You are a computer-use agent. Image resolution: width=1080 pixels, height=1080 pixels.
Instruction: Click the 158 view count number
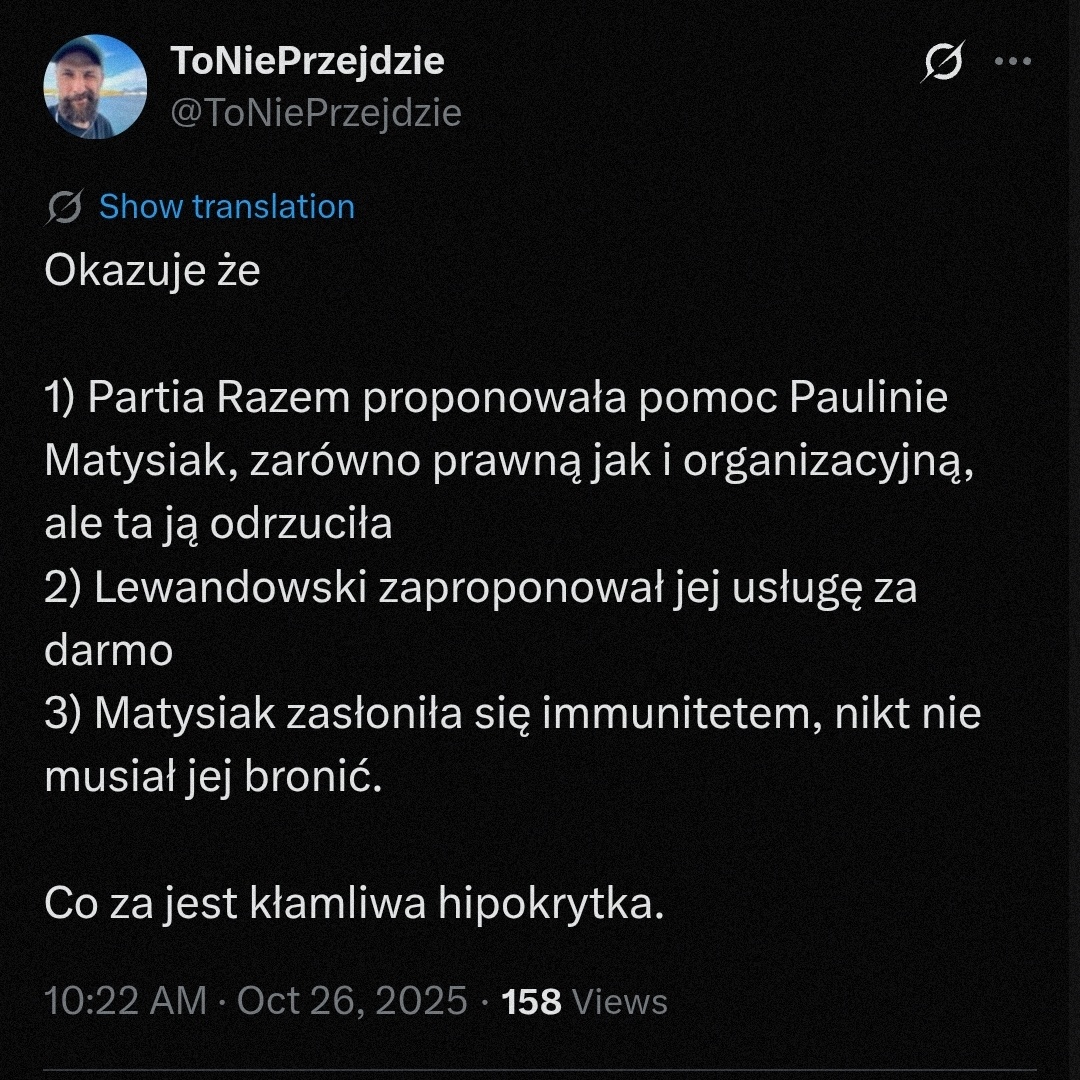[x=531, y=1001]
